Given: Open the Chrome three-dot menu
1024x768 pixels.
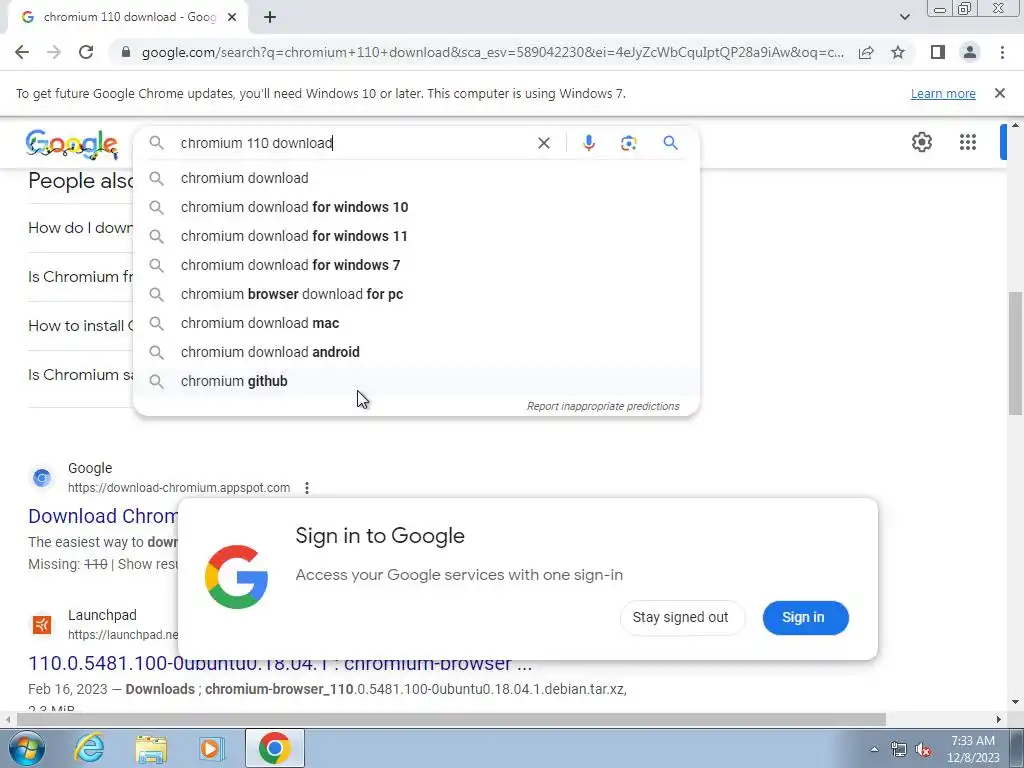Looking at the screenshot, I should pos(1002,52).
